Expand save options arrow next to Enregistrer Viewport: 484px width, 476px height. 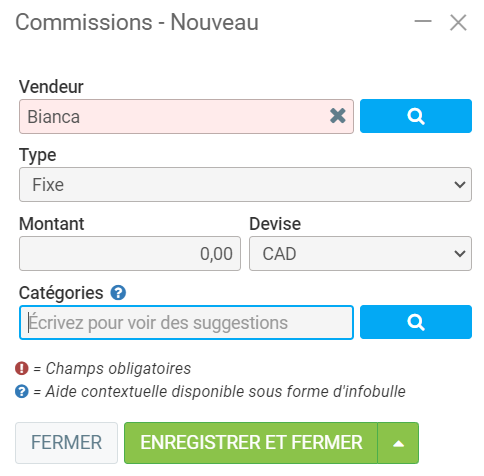pos(398,443)
